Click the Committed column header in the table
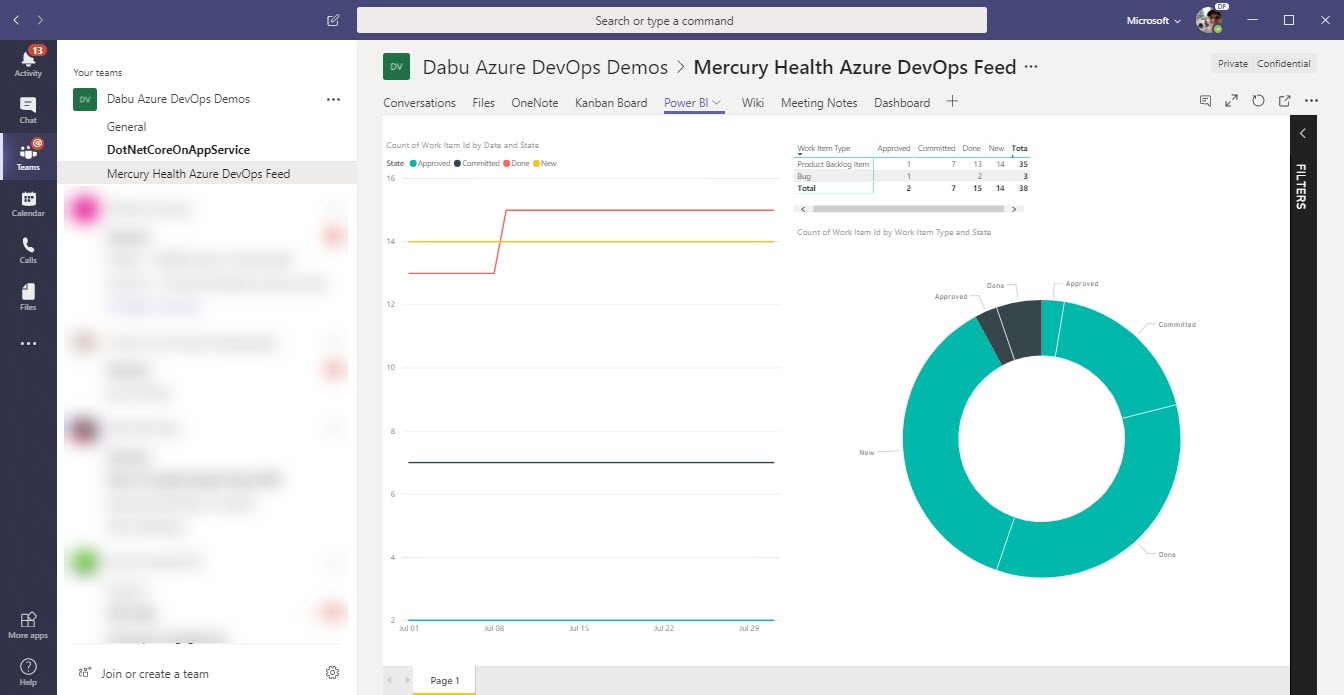 pyautogui.click(x=937, y=149)
